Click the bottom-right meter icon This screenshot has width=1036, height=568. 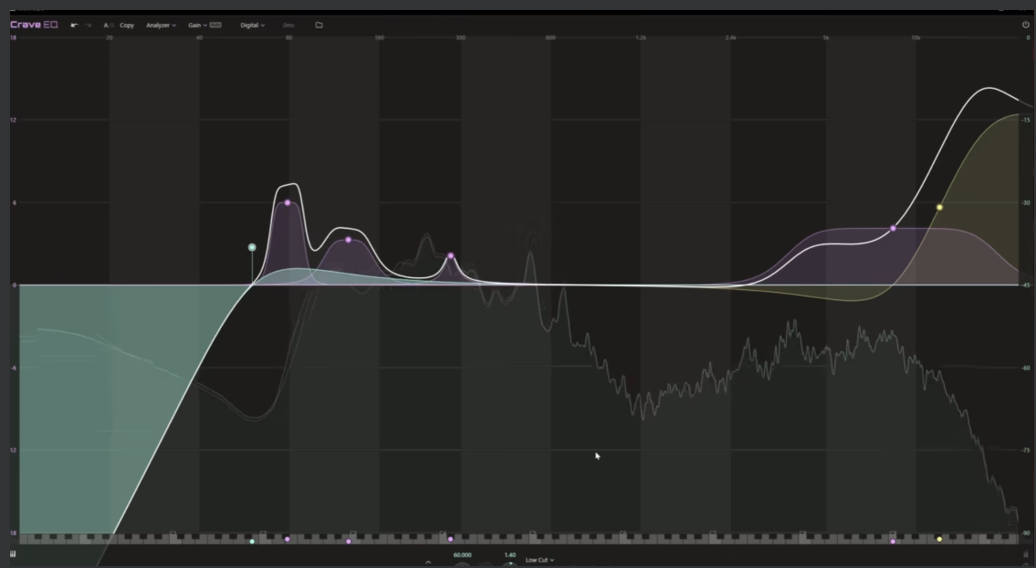1025,555
